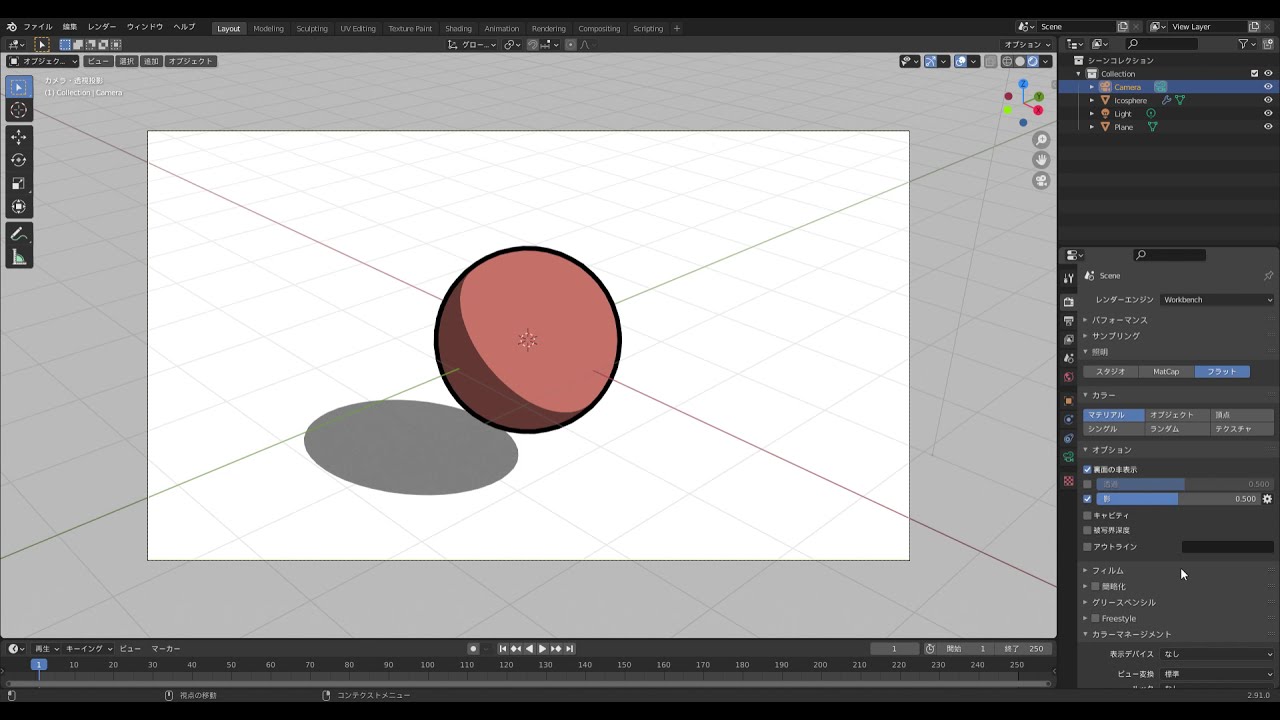This screenshot has height=720, width=1280.
Task: Open the Object Data camera properties tab
Action: pyautogui.click(x=1068, y=457)
